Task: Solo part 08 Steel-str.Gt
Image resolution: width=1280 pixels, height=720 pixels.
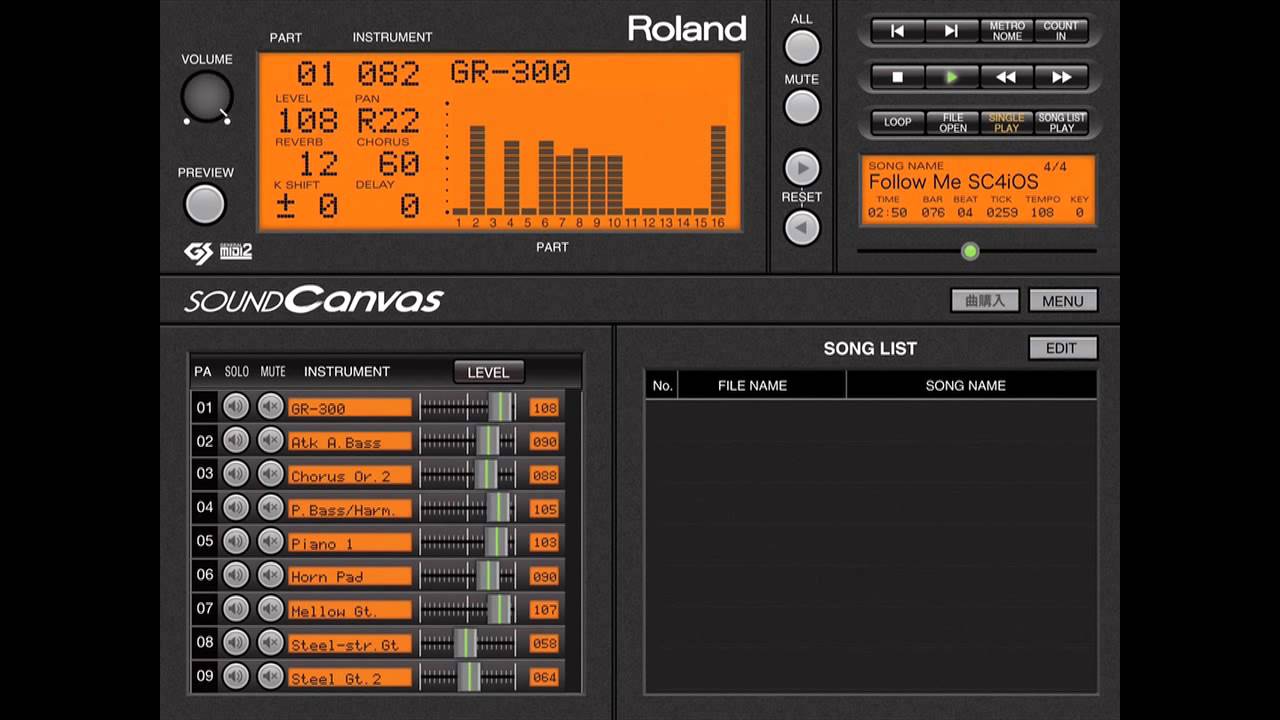Action: [x=236, y=643]
